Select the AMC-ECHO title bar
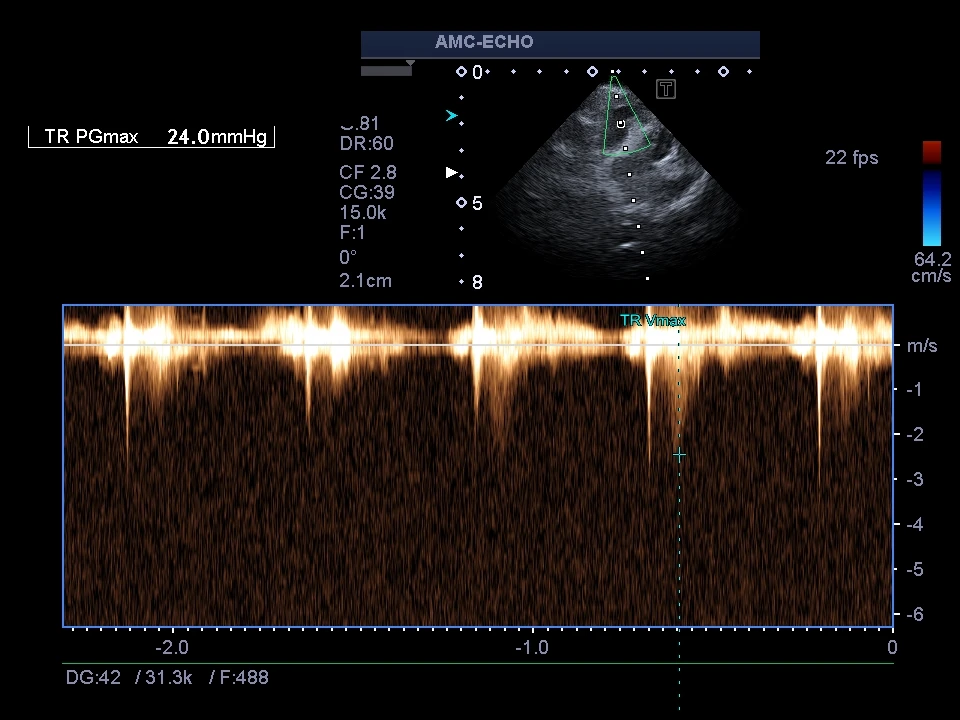Screen dimensions: 960x720 [x=560, y=44]
